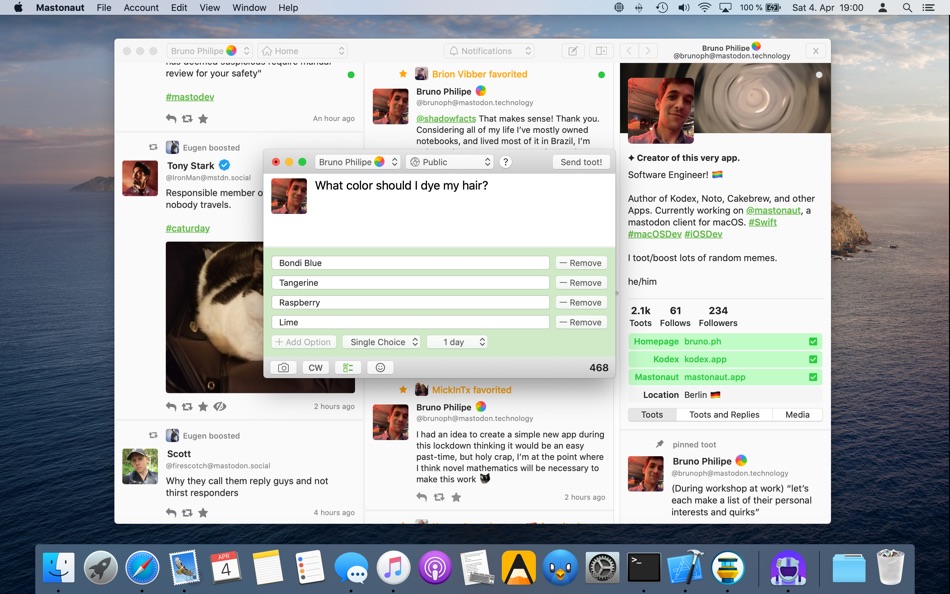Image resolution: width=950 pixels, height=594 pixels.
Task: Click the @shadowfacts mention
Action: [x=446, y=119]
